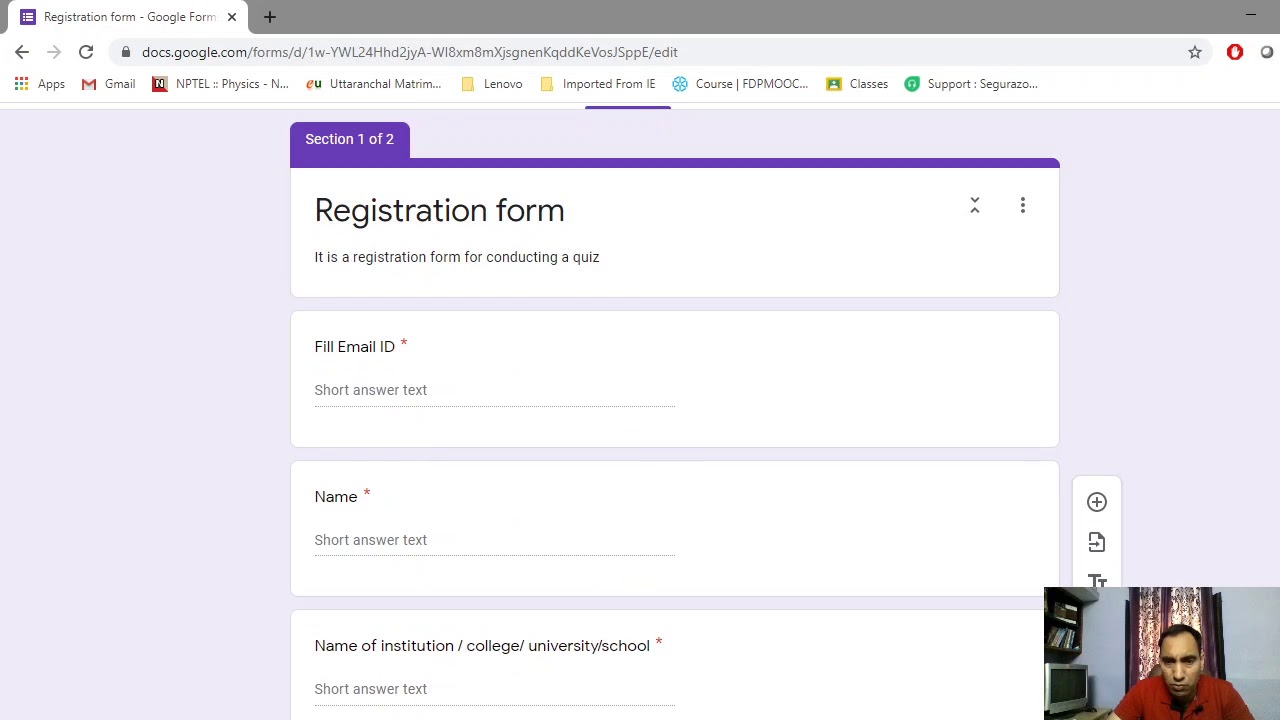Collapse section using the chevron icon
Screen dimensions: 1280x720
pyautogui.click(x=975, y=205)
